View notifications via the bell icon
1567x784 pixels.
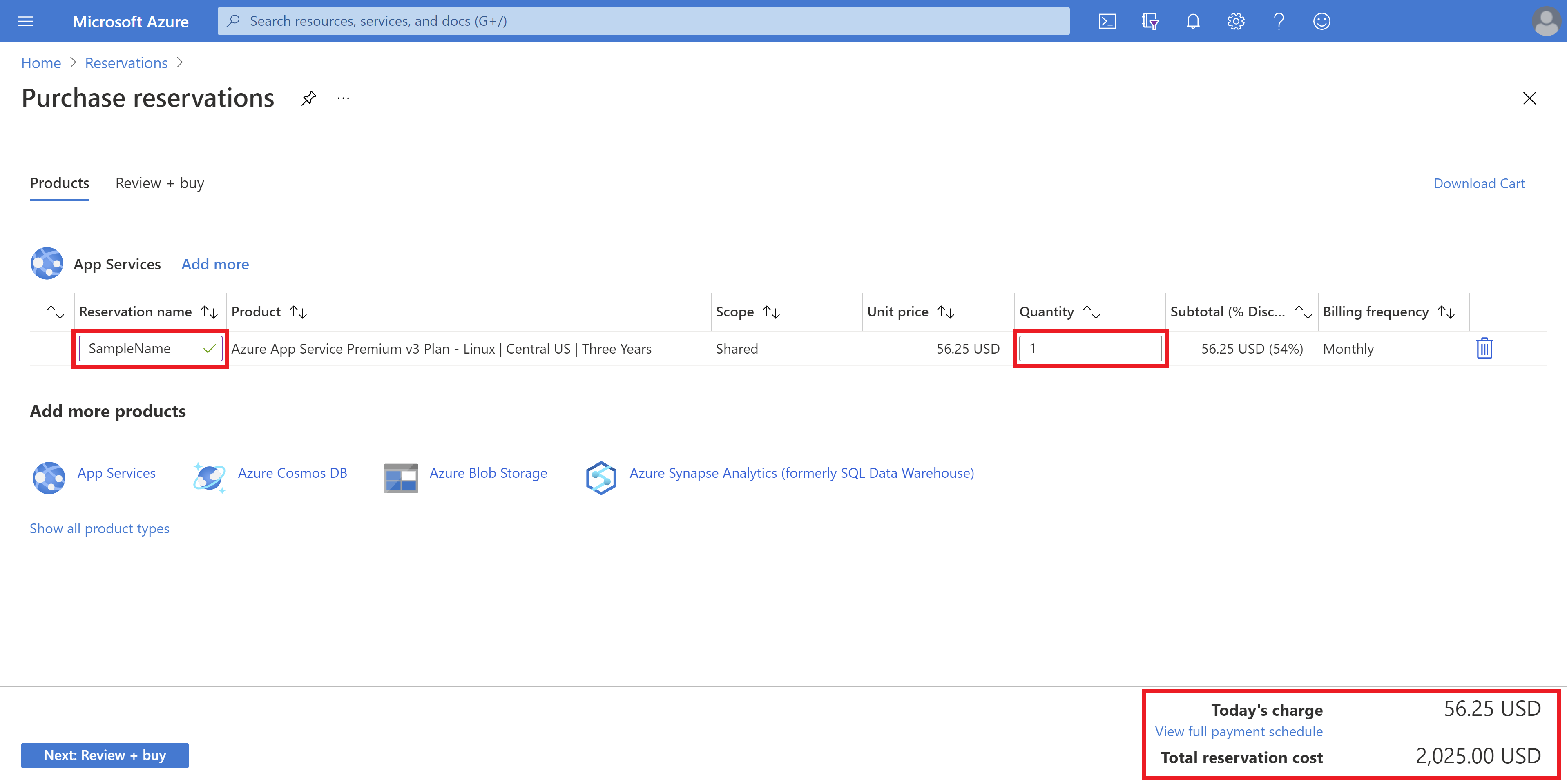1192,21
